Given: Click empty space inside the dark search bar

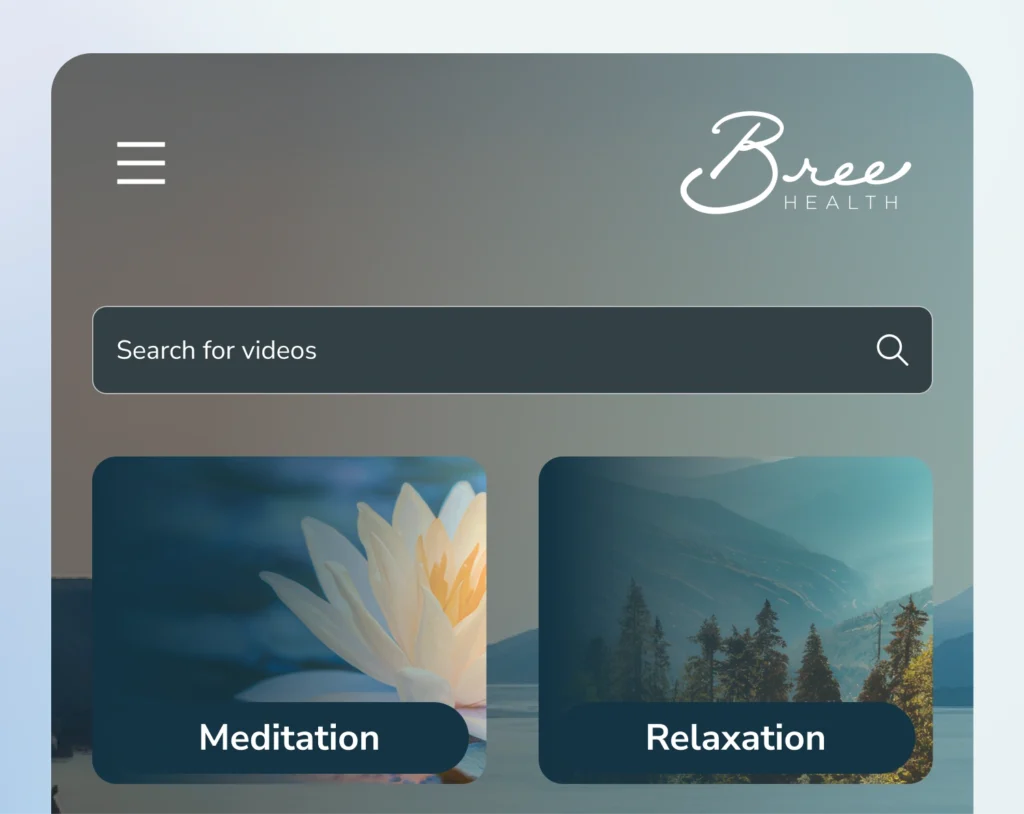Looking at the screenshot, I should (x=588, y=350).
